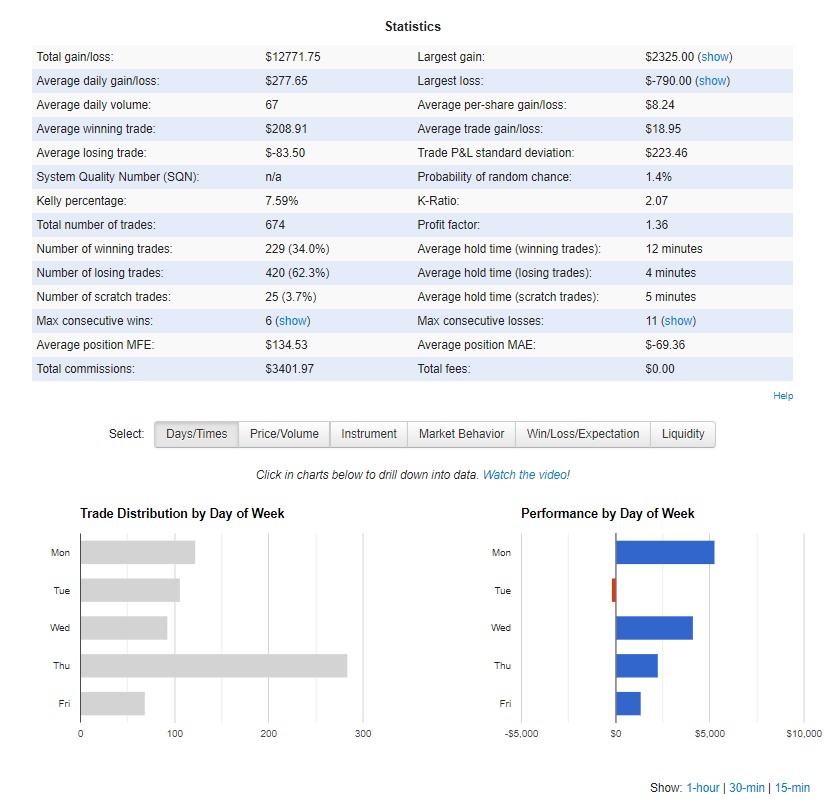837x804 pixels.
Task: Click scratch trades value 25 (3.7%)
Action: 290,297
